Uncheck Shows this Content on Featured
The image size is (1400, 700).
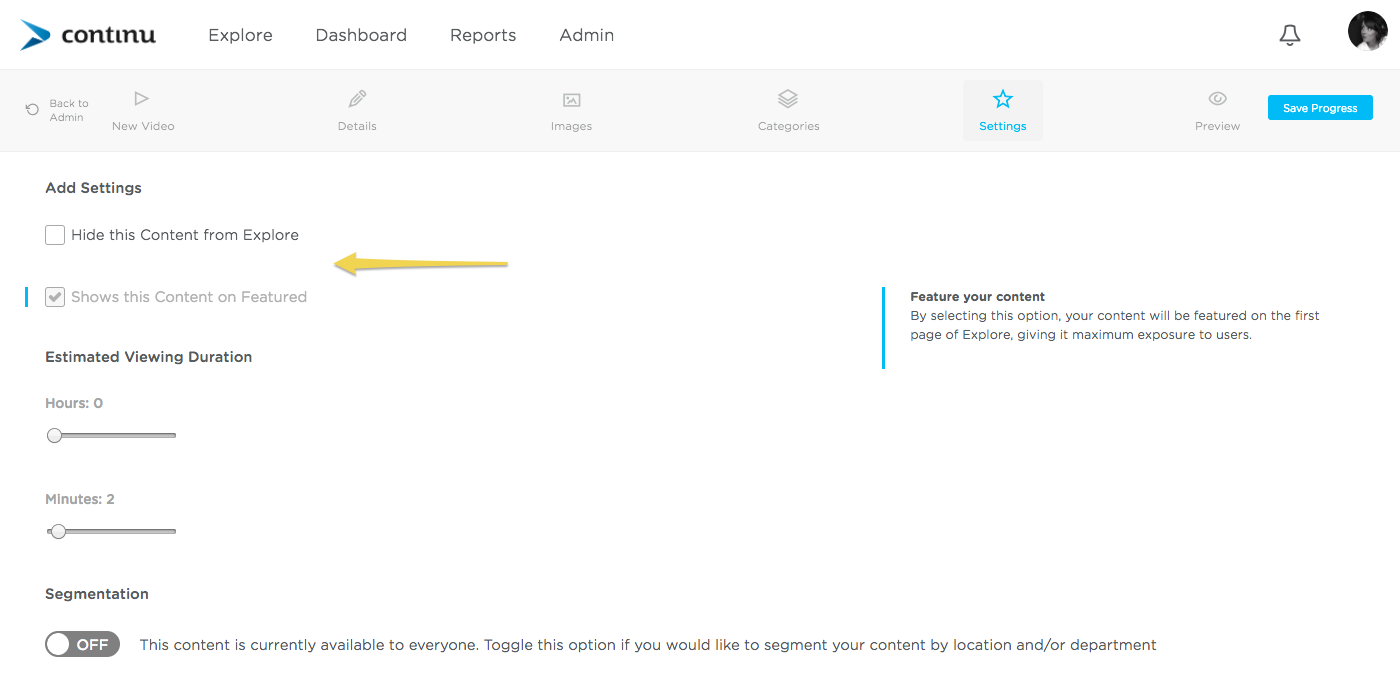[55, 297]
